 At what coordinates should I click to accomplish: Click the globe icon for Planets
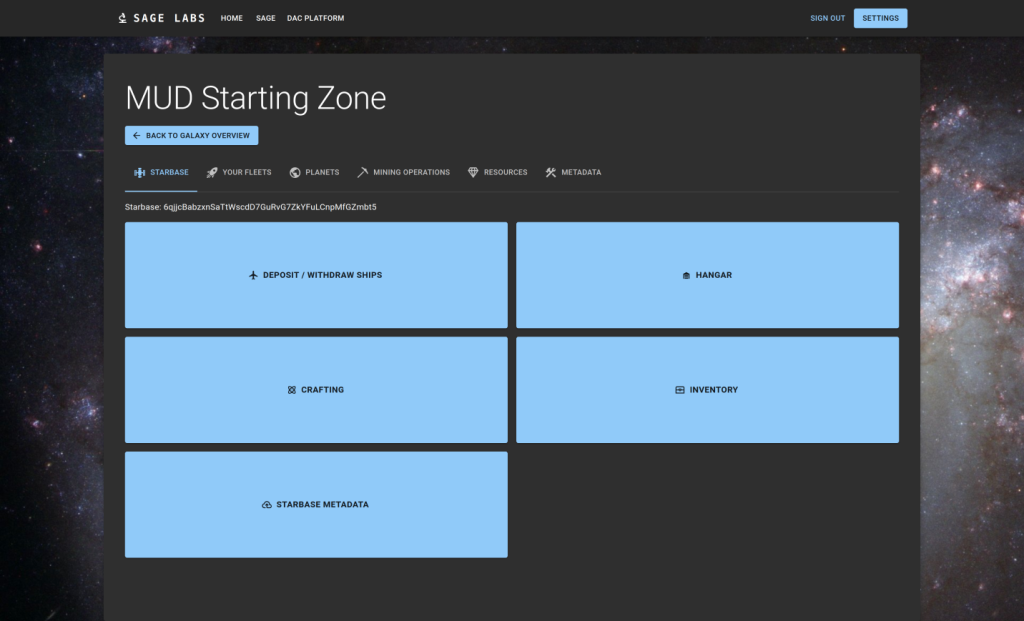(295, 173)
